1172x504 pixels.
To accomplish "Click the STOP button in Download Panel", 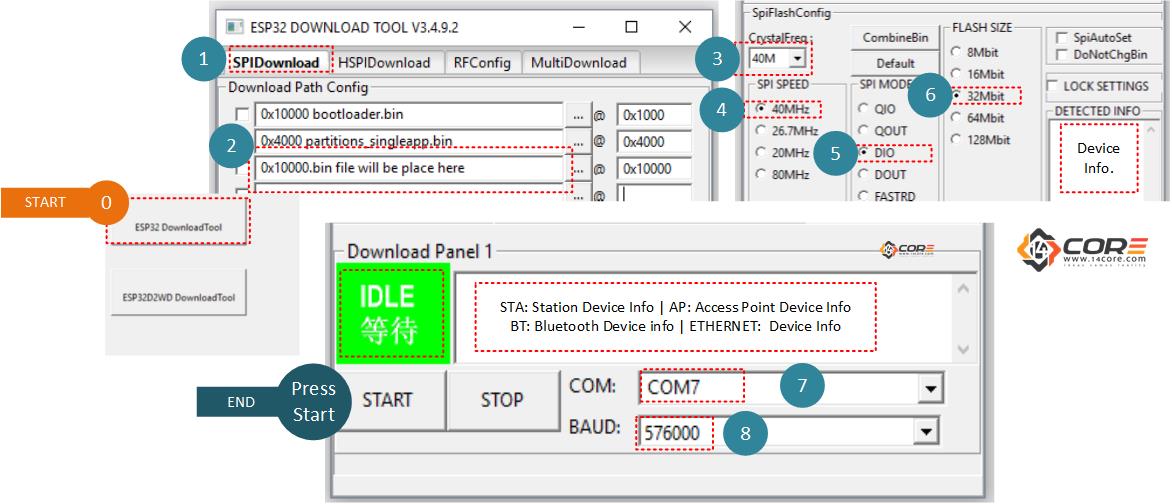I will coord(502,400).
